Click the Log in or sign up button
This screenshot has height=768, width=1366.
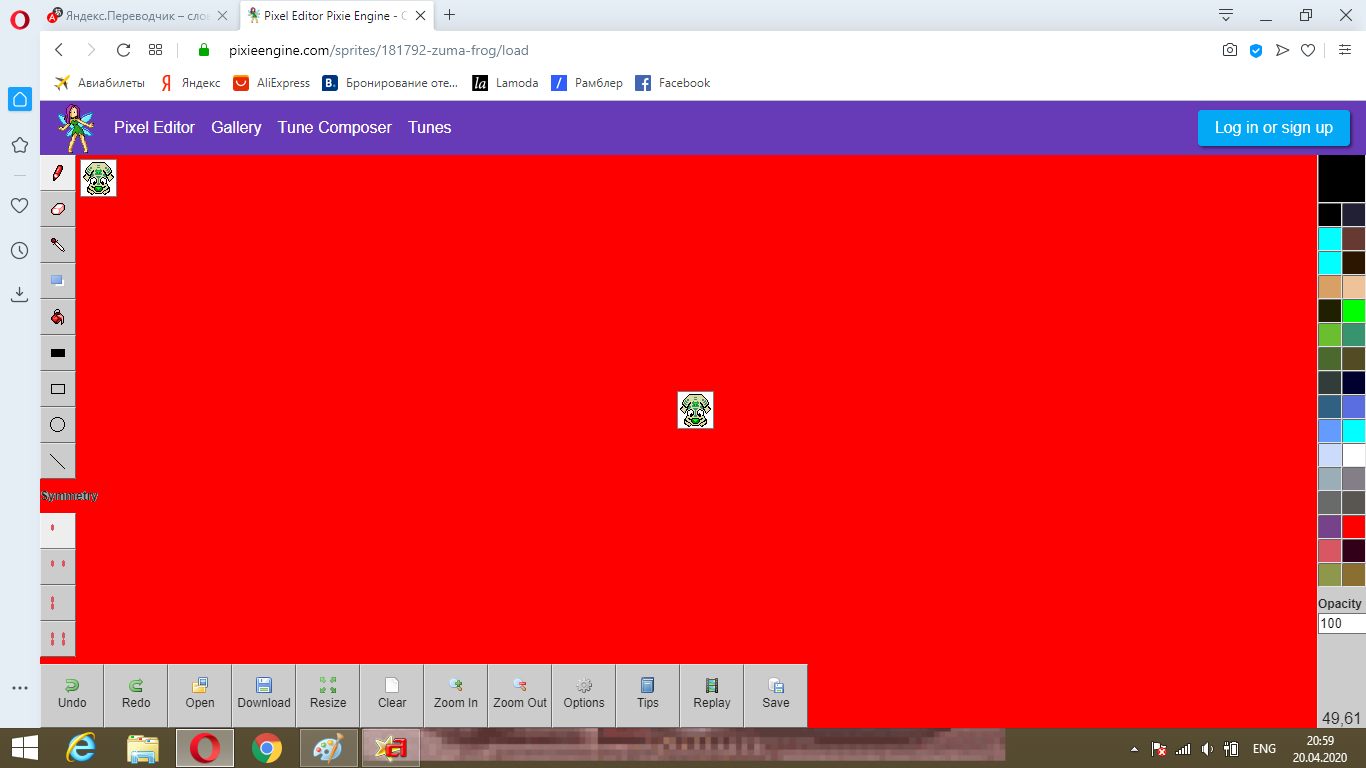[1274, 128]
